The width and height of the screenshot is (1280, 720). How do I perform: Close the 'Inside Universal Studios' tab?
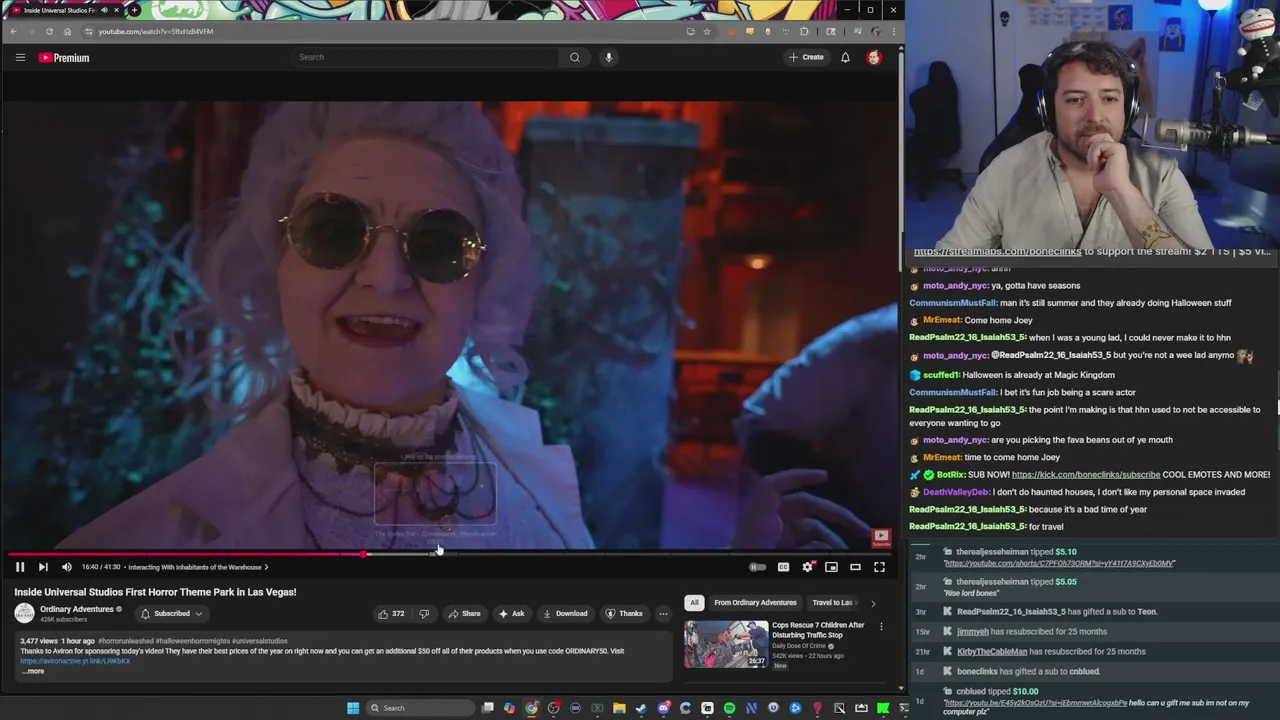[116, 10]
